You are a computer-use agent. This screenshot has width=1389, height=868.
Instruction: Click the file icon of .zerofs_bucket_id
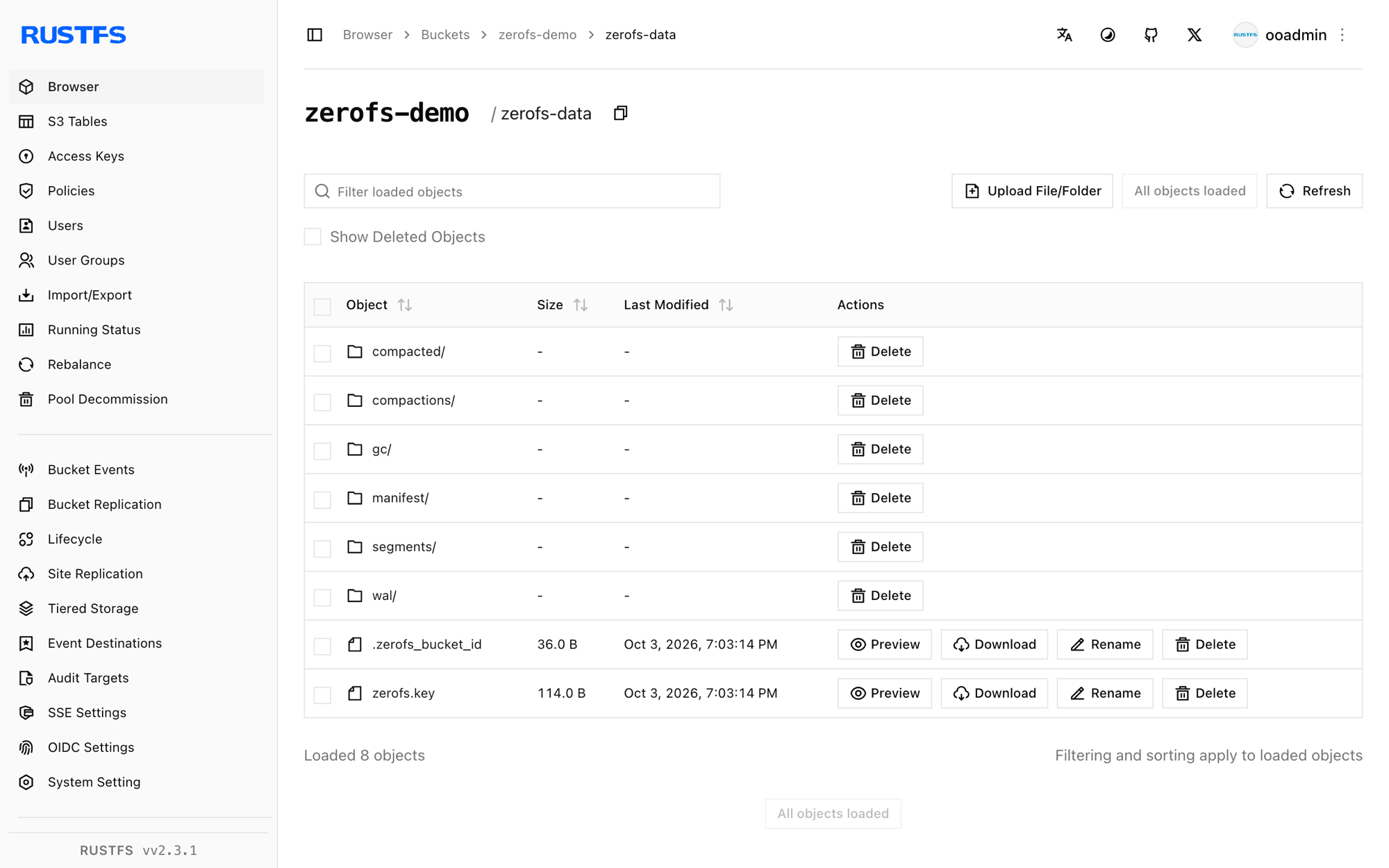tap(355, 644)
